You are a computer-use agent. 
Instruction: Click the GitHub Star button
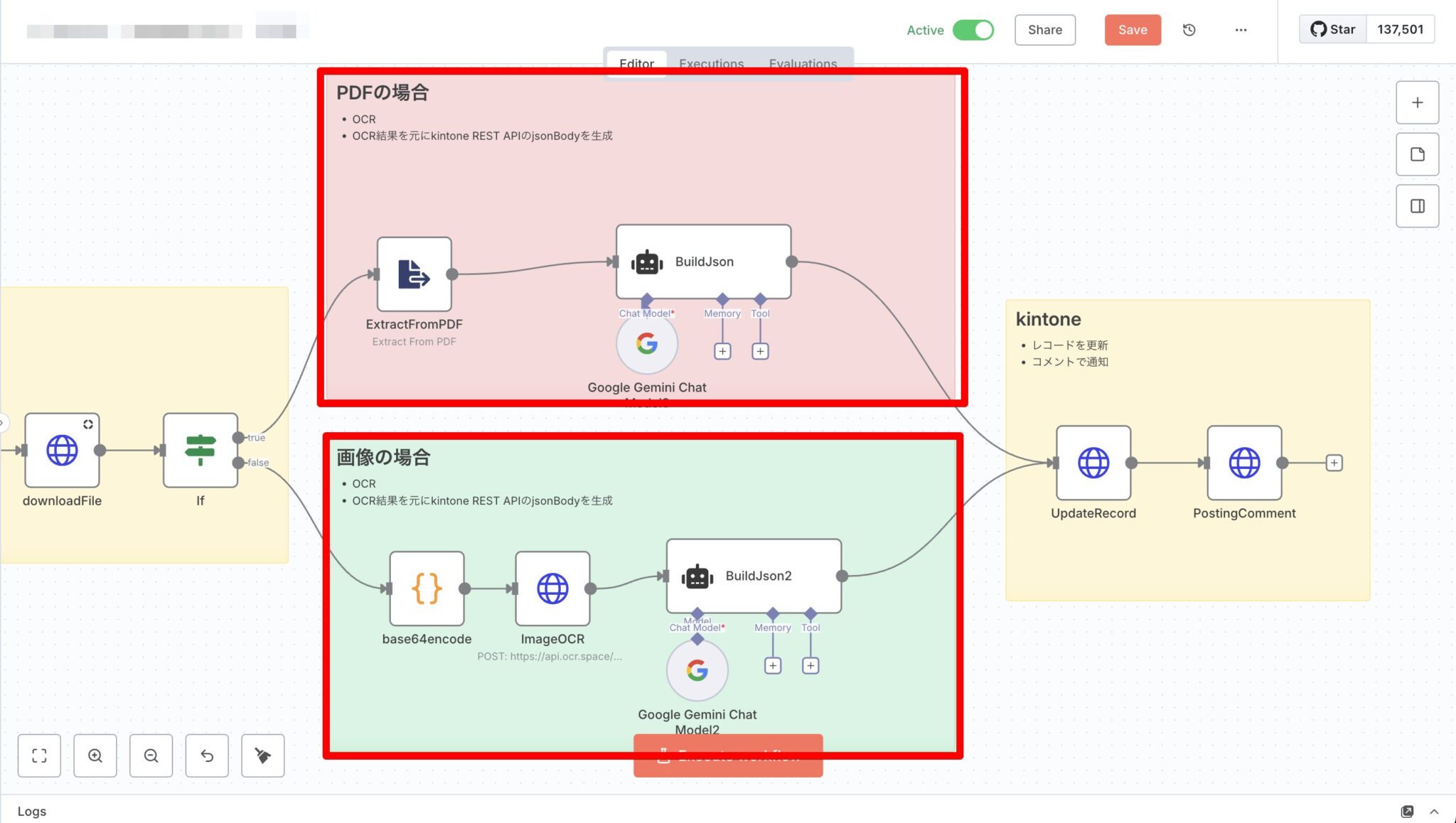click(x=1333, y=30)
